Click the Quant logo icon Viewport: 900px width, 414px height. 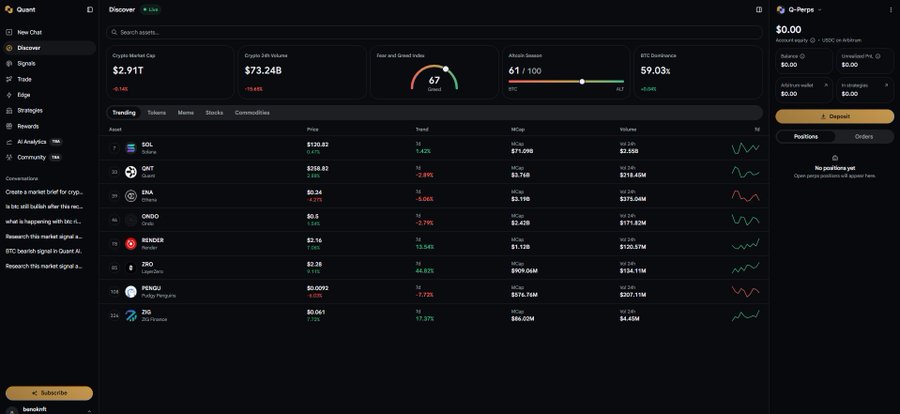pos(9,10)
